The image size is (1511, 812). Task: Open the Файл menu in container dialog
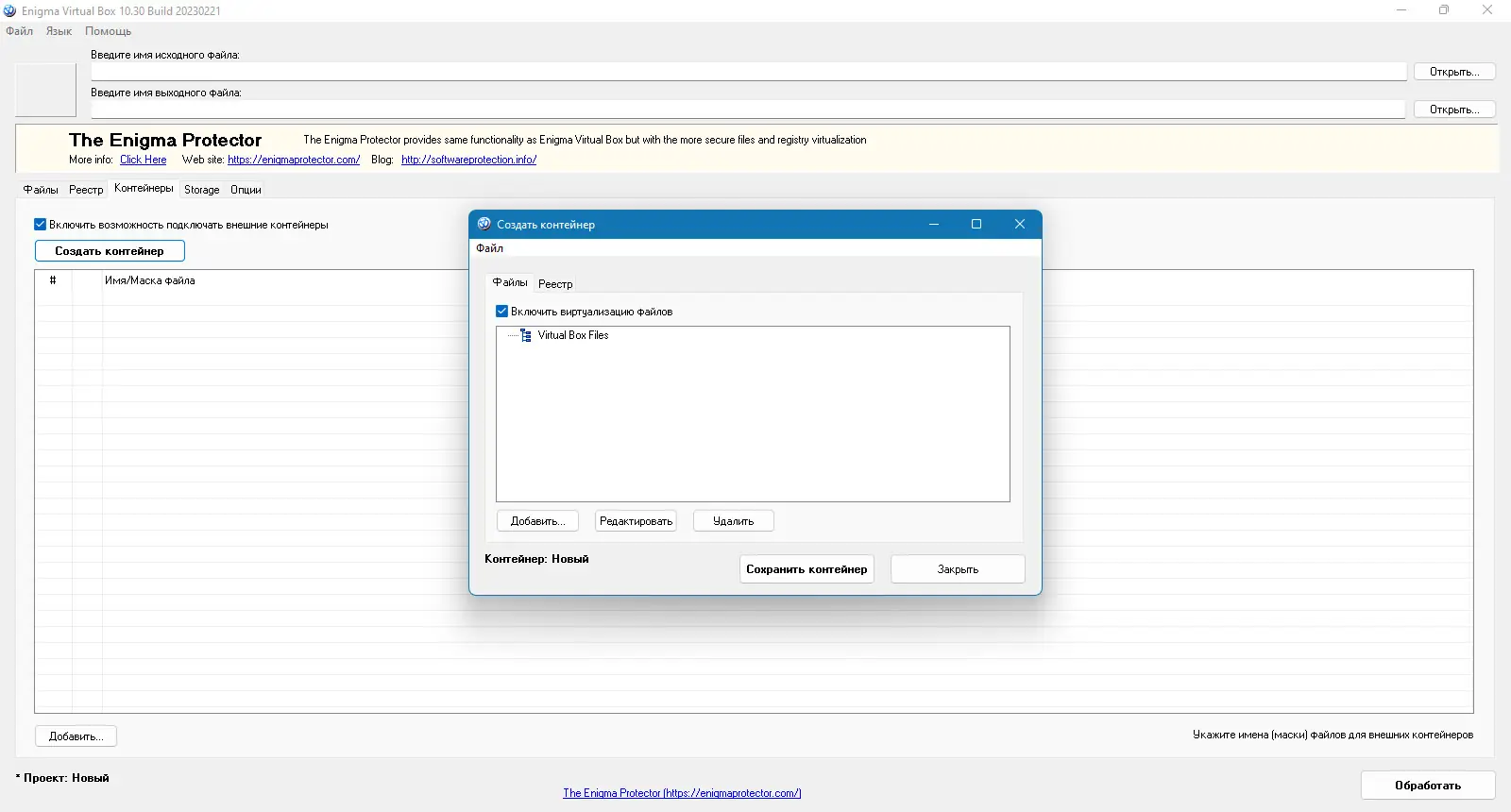pos(490,248)
